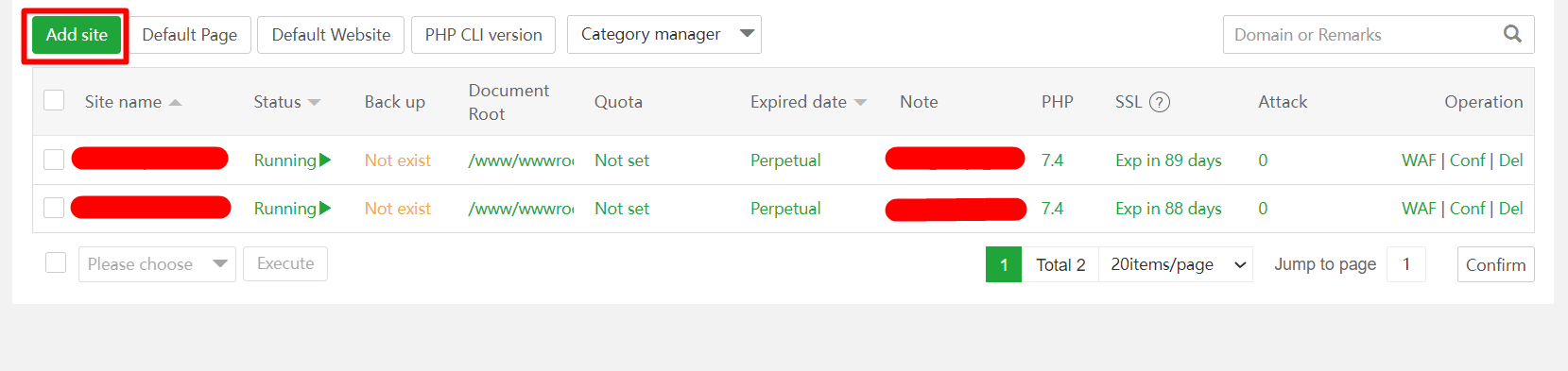Open the Default Page settings
Image resolution: width=1568 pixels, height=371 pixels.
click(190, 35)
